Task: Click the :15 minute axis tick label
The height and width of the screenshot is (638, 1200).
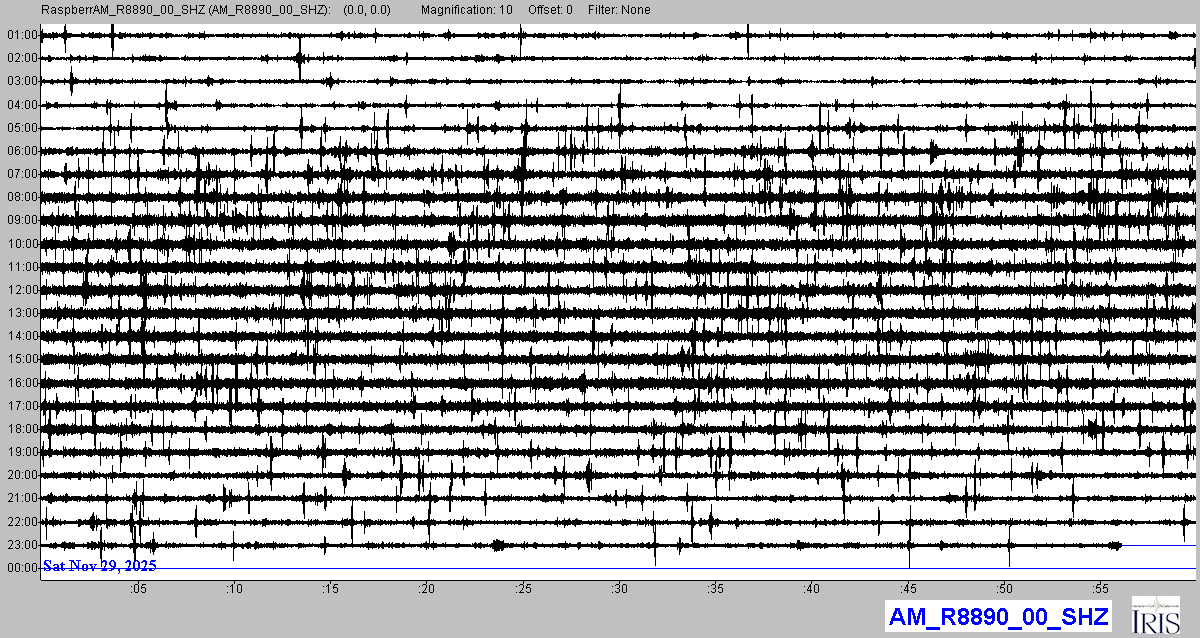Action: [x=332, y=589]
